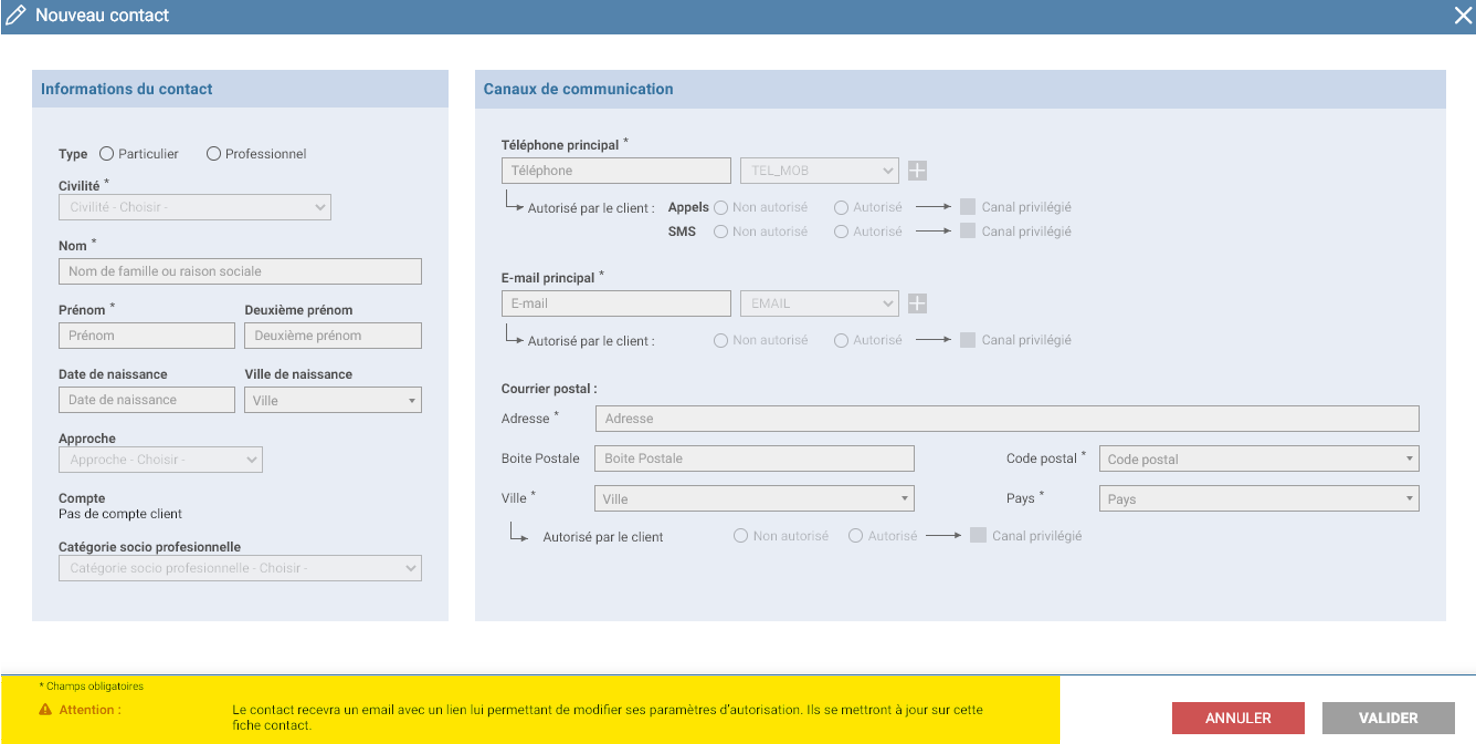
Task: Check Canal privilégié for e-mail
Action: point(967,340)
